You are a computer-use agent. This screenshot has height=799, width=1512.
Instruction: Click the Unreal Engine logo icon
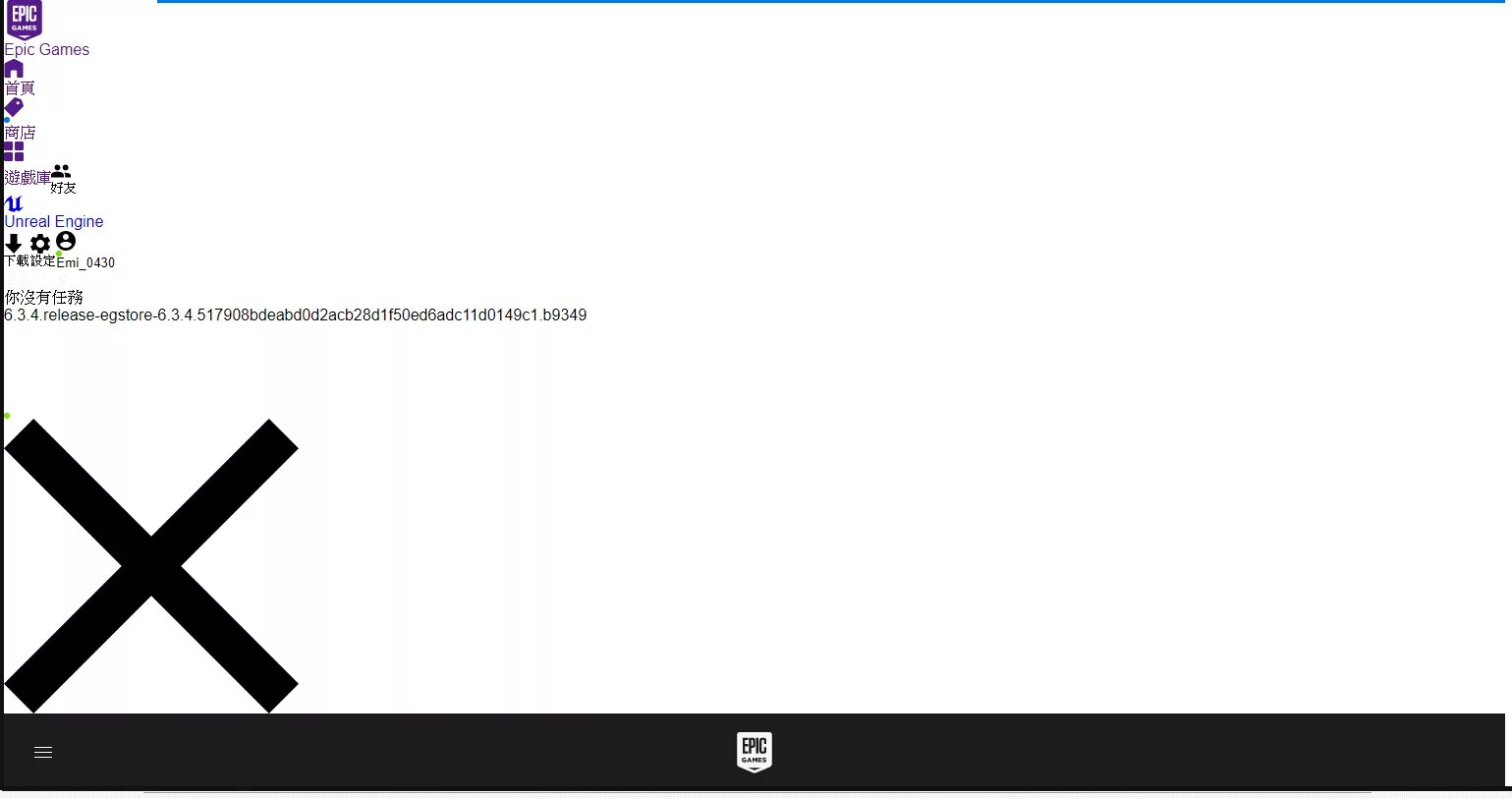tap(14, 203)
